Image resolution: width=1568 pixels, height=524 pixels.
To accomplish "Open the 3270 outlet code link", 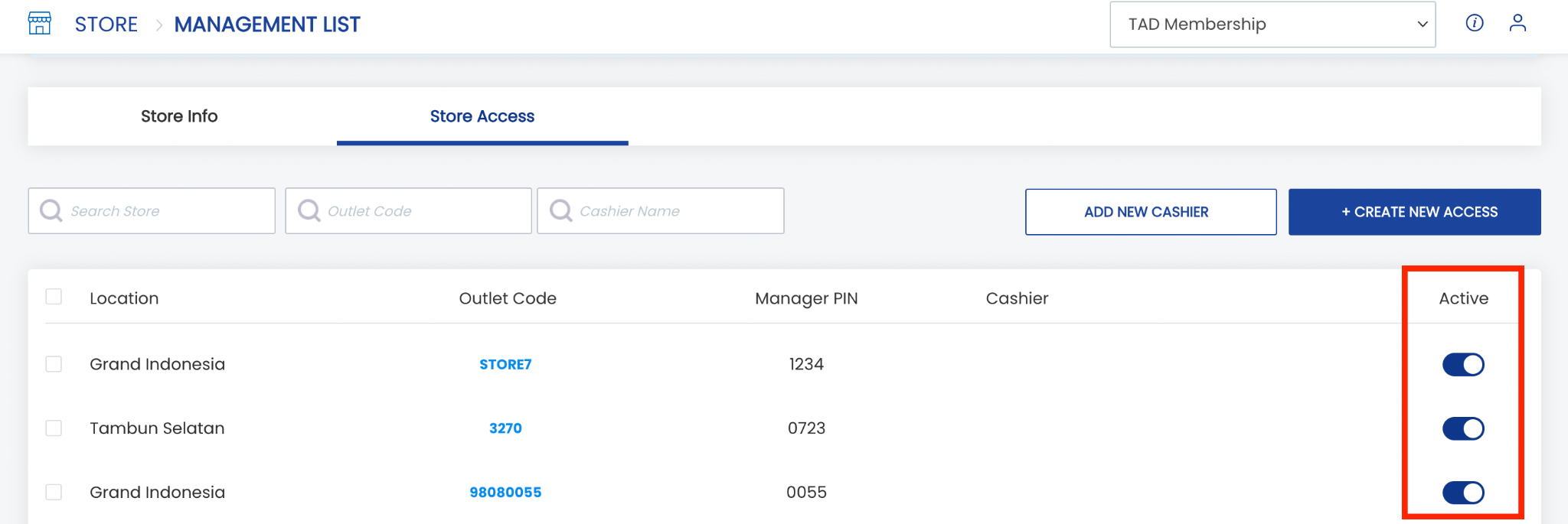I will pyautogui.click(x=505, y=428).
